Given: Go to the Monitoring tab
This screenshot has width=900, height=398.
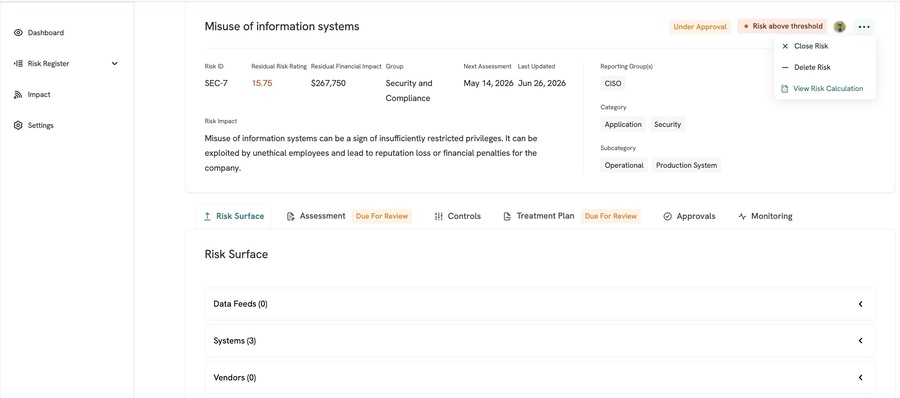Looking at the screenshot, I should 765,217.
